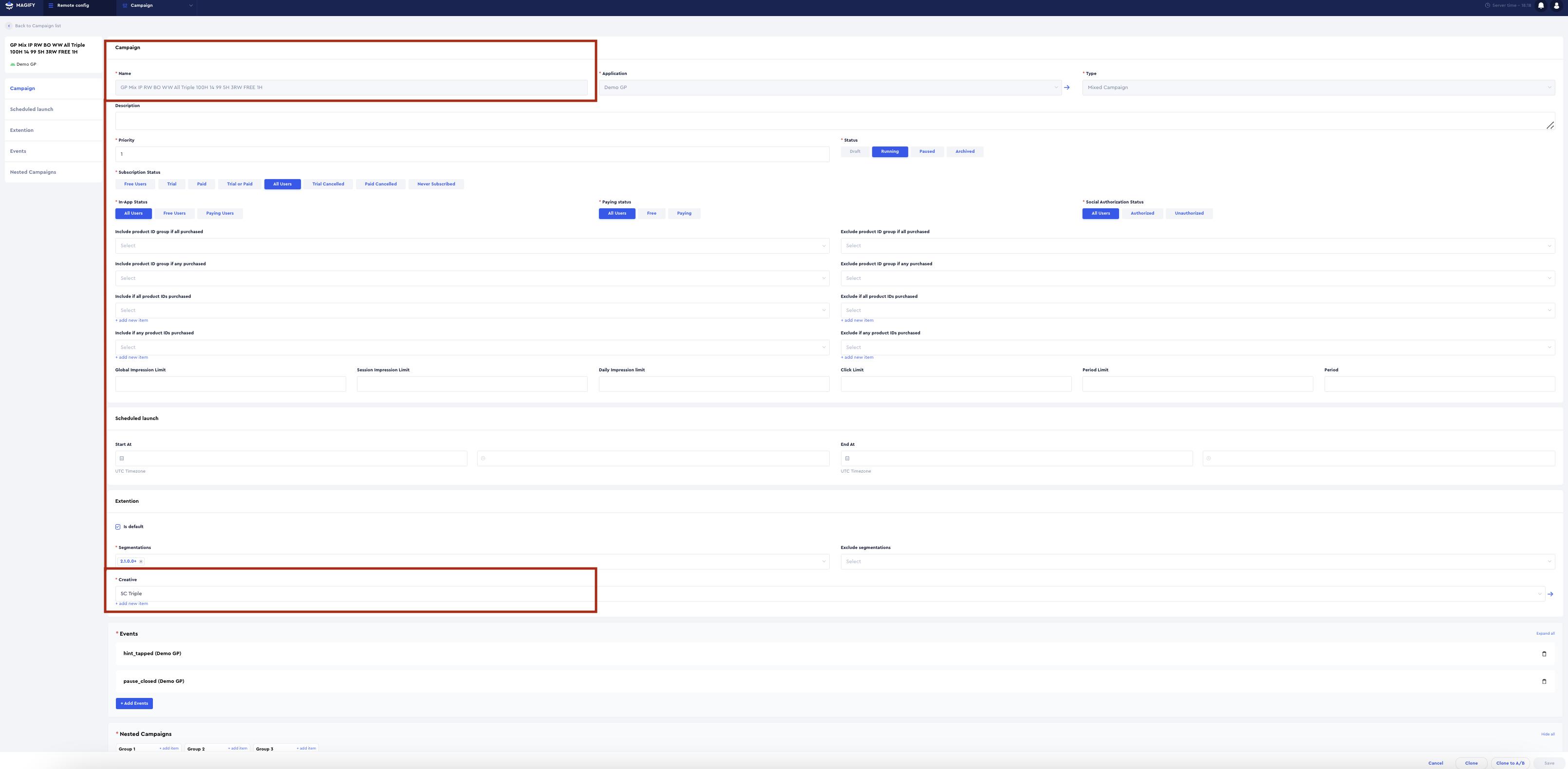1568x769 pixels.
Task: Click arrow icon next to Creative field
Action: [x=1550, y=594]
